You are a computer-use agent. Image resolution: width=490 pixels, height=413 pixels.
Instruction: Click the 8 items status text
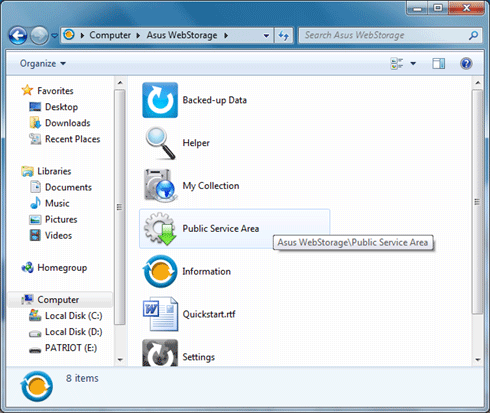(x=82, y=378)
